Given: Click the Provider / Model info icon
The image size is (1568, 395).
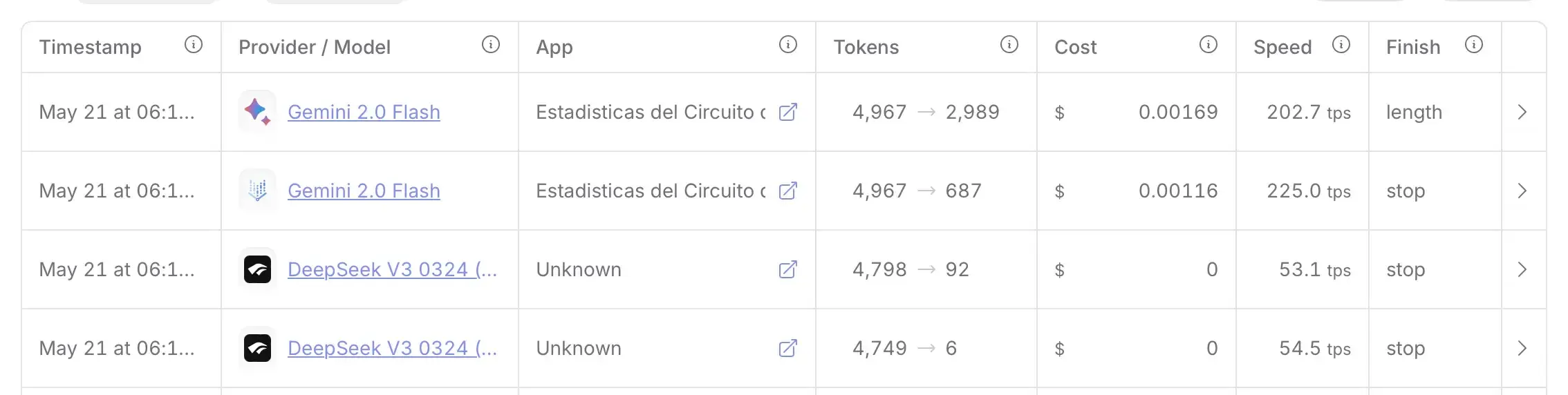Looking at the screenshot, I should 491,45.
